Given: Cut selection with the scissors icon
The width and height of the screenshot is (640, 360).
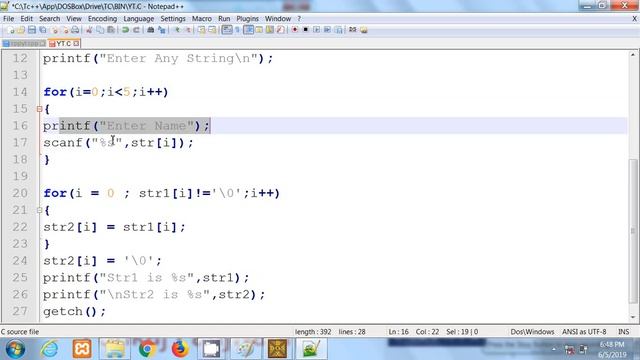Looking at the screenshot, I should click(x=89, y=30).
